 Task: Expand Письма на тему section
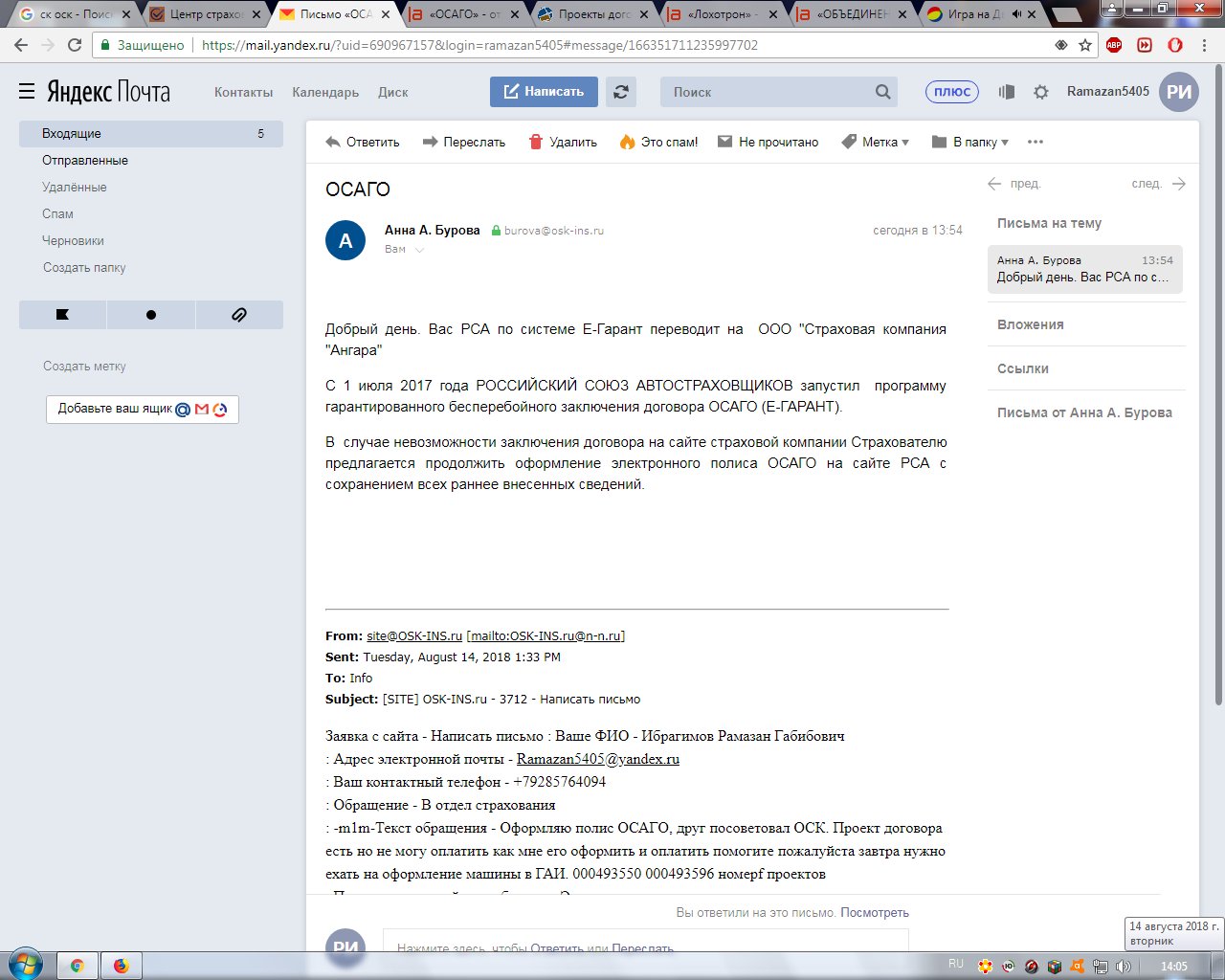pos(1049,223)
